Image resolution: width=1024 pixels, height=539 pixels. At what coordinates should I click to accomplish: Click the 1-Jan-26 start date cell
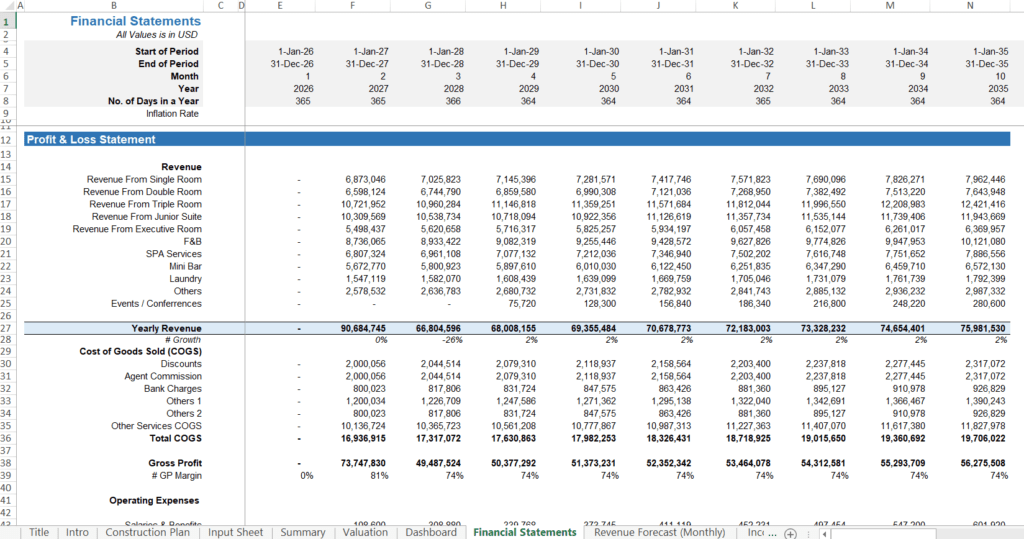coord(296,51)
